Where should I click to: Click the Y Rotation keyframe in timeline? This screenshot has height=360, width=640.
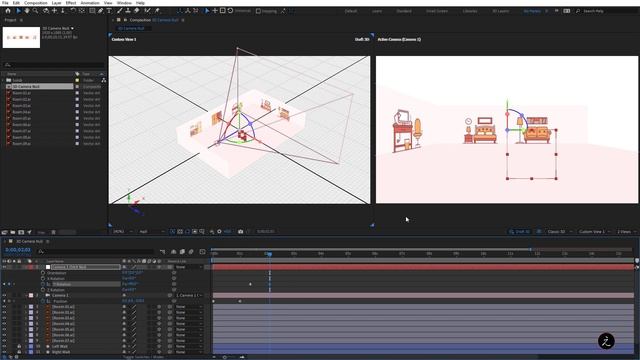(250, 284)
